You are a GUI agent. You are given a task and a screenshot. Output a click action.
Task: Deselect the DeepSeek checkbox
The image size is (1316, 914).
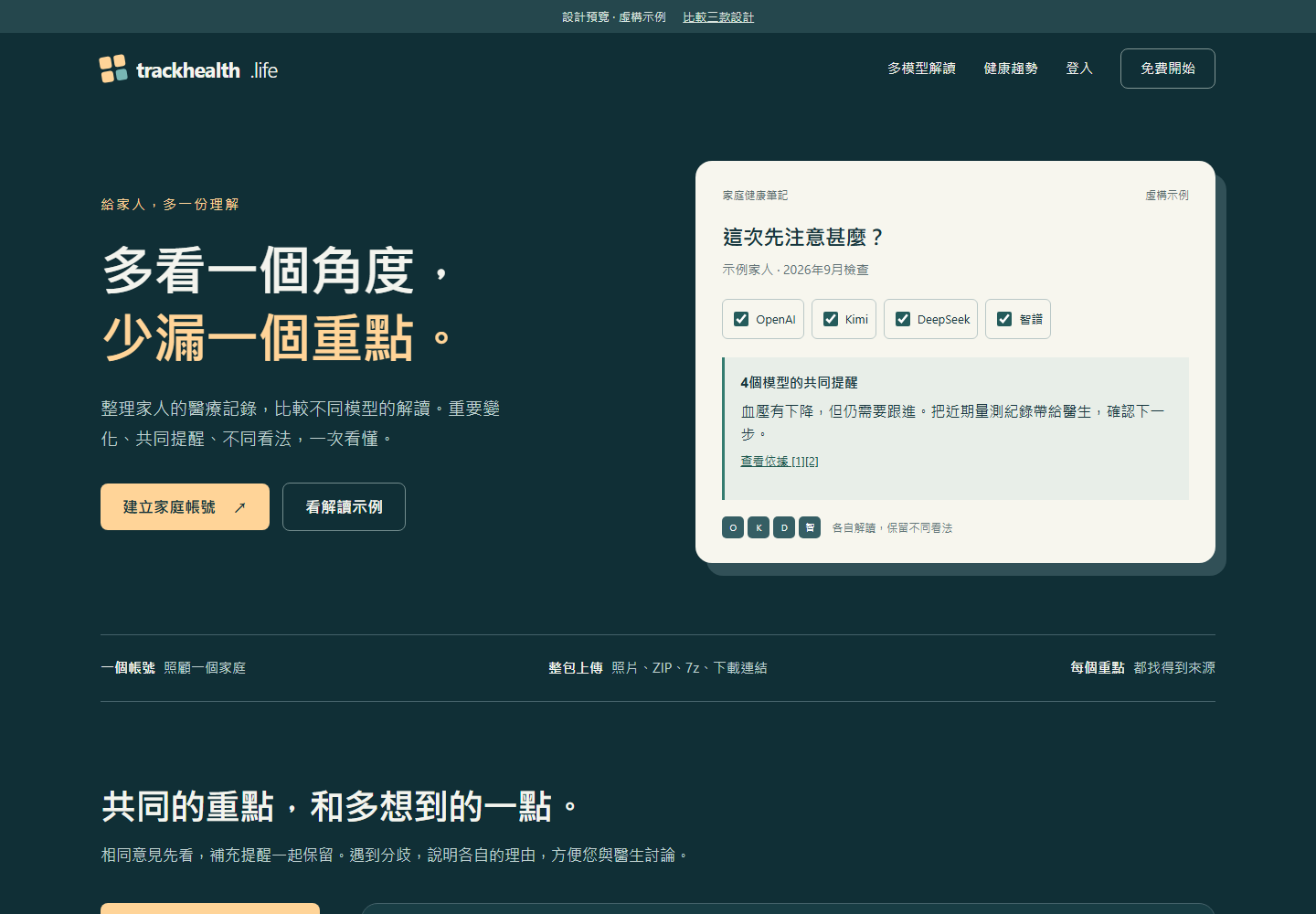(x=903, y=319)
